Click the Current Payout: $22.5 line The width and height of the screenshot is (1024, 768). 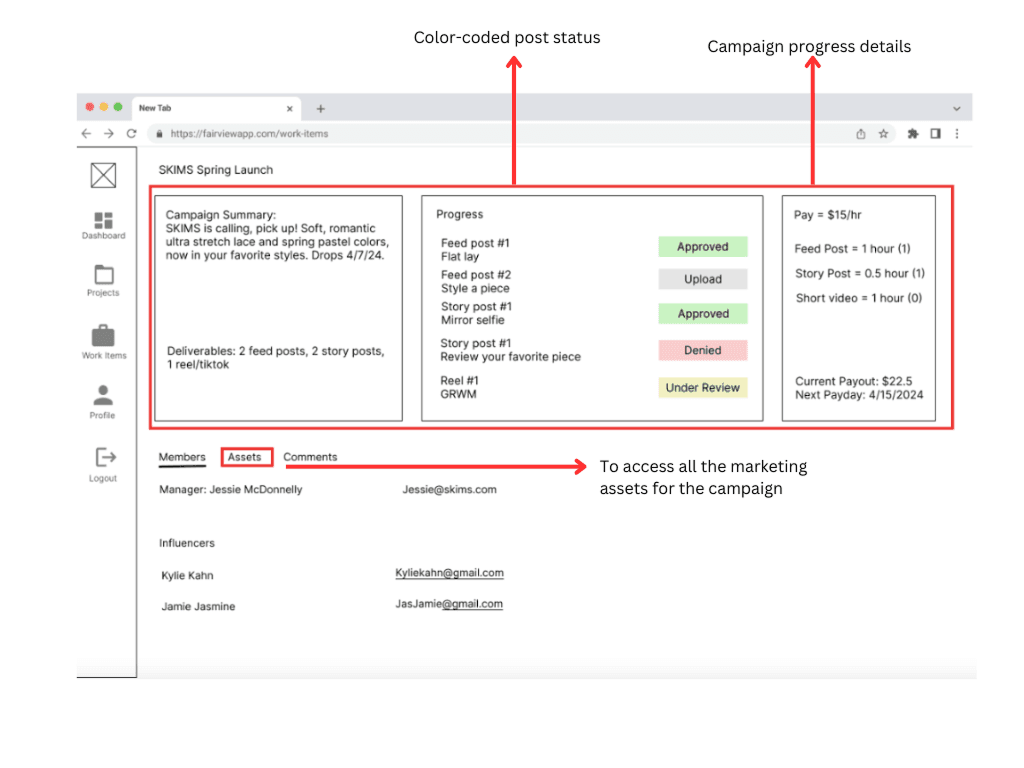[x=854, y=381]
